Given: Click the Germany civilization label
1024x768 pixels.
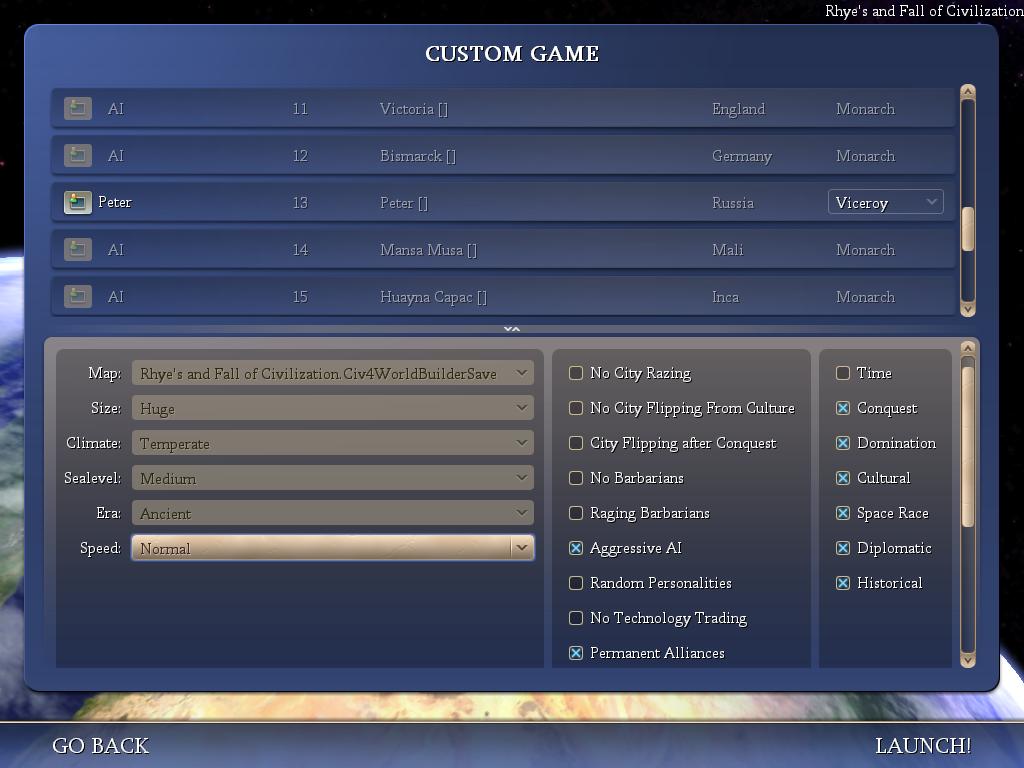Looking at the screenshot, I should [x=742, y=156].
